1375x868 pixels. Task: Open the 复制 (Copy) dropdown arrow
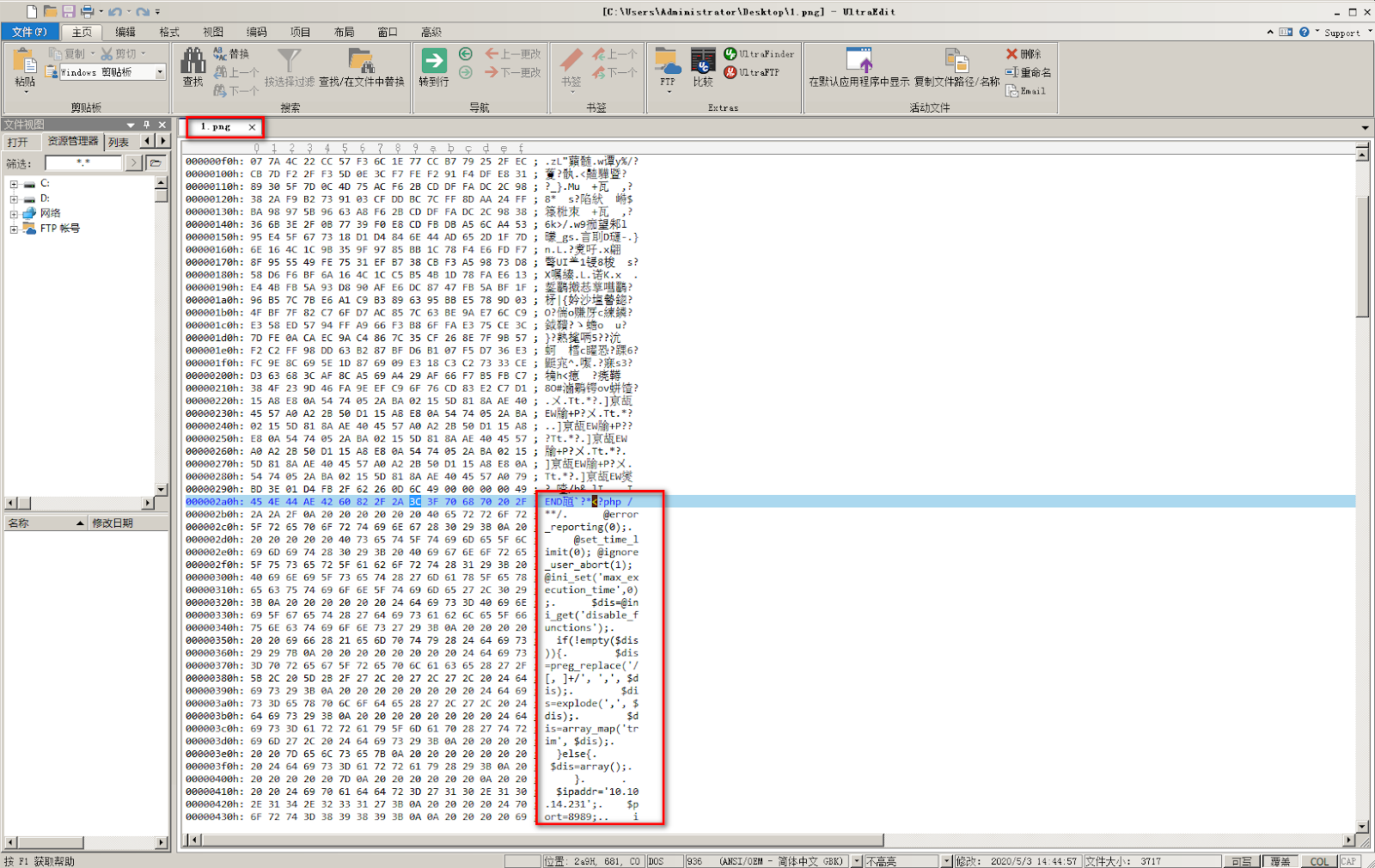(x=92, y=53)
